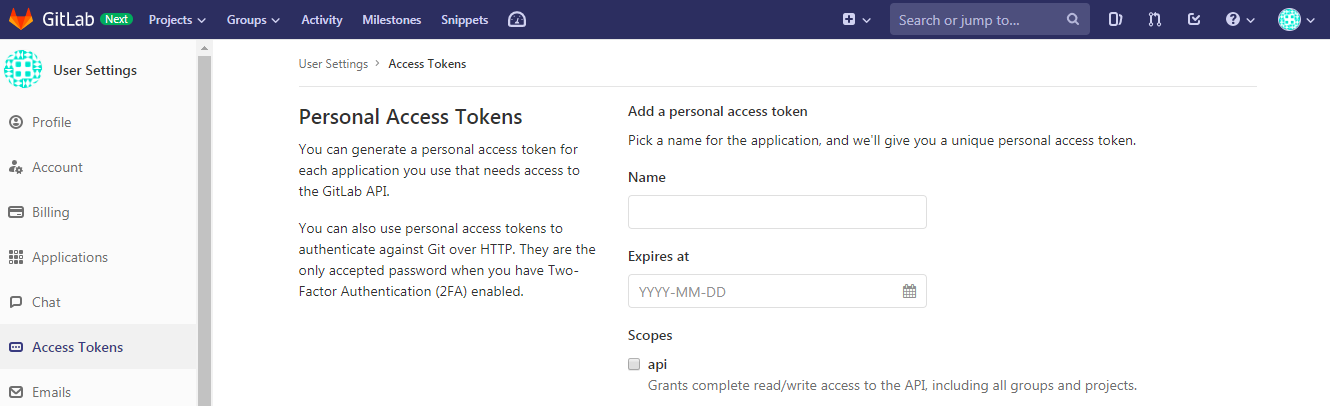
Task: Open the new item plus dropdown
Action: pyautogui.click(x=856, y=20)
